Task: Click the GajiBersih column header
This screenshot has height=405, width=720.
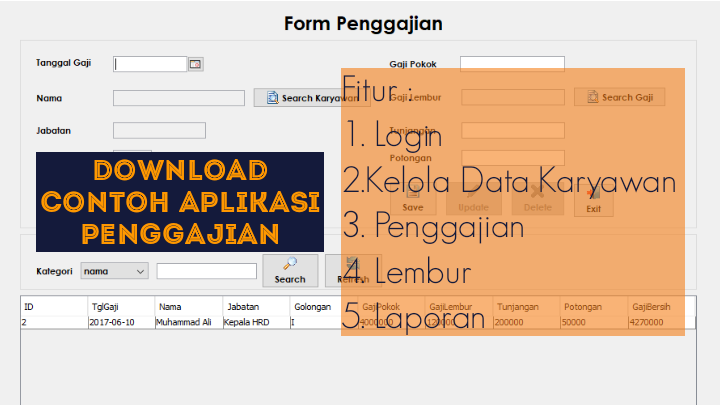Action: pyautogui.click(x=662, y=307)
